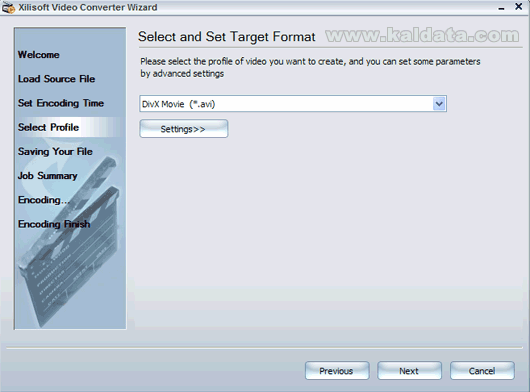The height and width of the screenshot is (392, 530).
Task: Click the 'Please select the profile of video' instruction text
Action: coord(310,67)
